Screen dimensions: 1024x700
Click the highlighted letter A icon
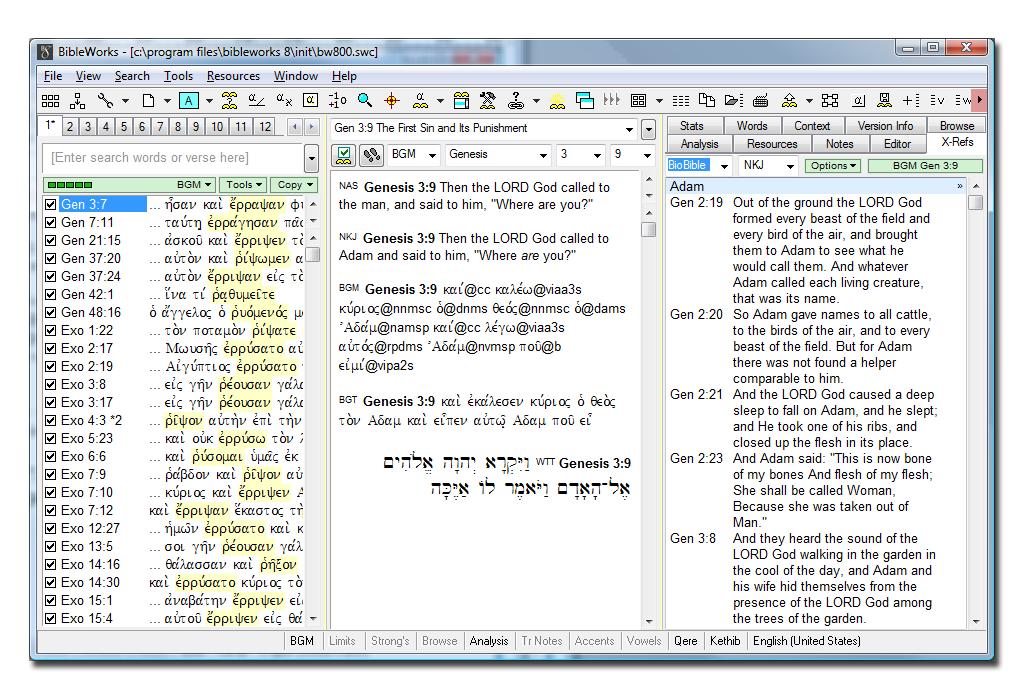[x=188, y=100]
